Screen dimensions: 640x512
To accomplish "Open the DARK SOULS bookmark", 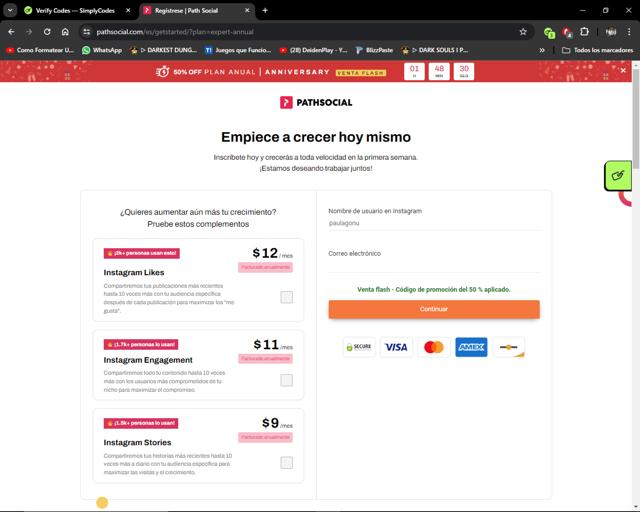I will tap(435, 50).
